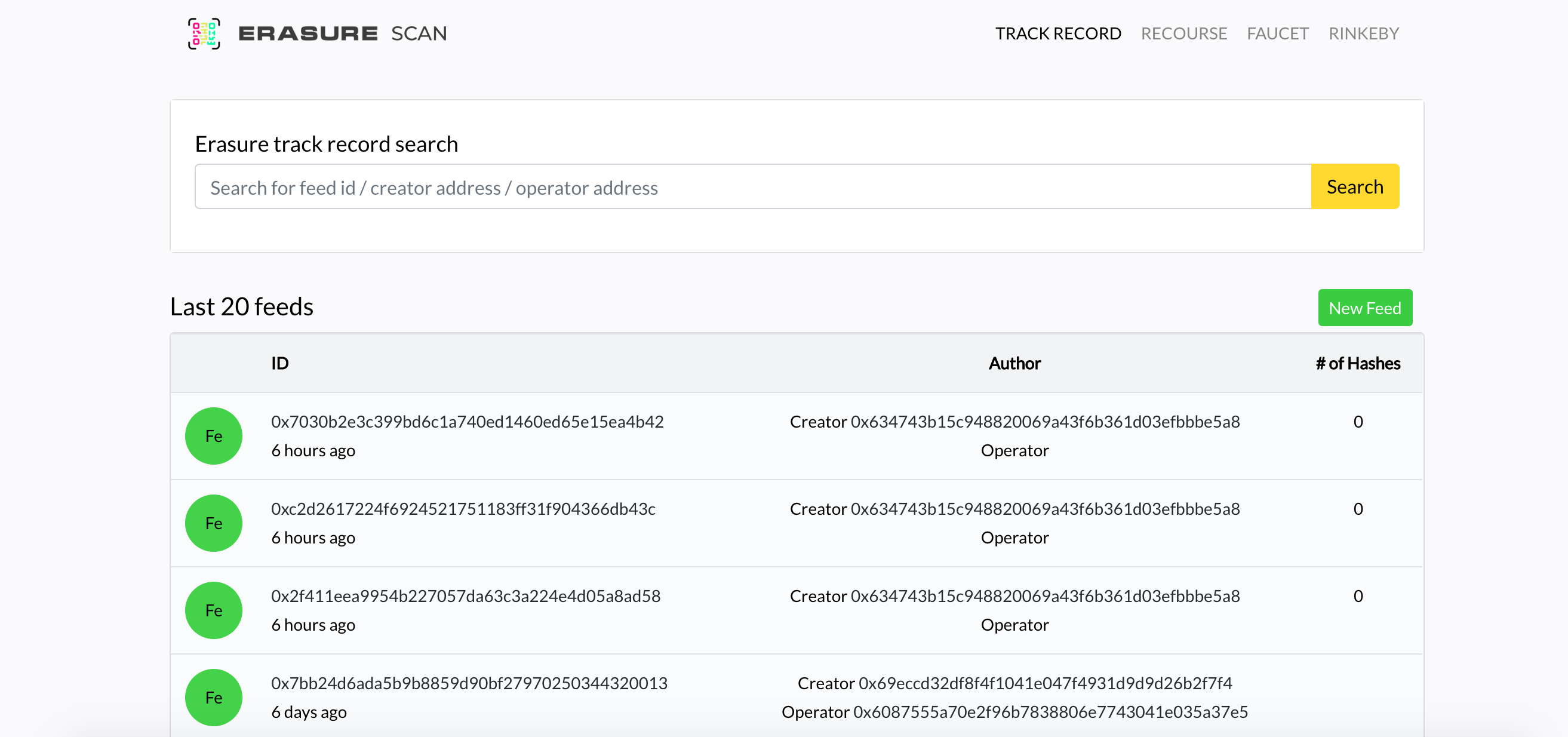Screen dimensions: 1568x737
Task: Click the Fe avatar for feed 0x7bb24d6a...
Action: 214,698
